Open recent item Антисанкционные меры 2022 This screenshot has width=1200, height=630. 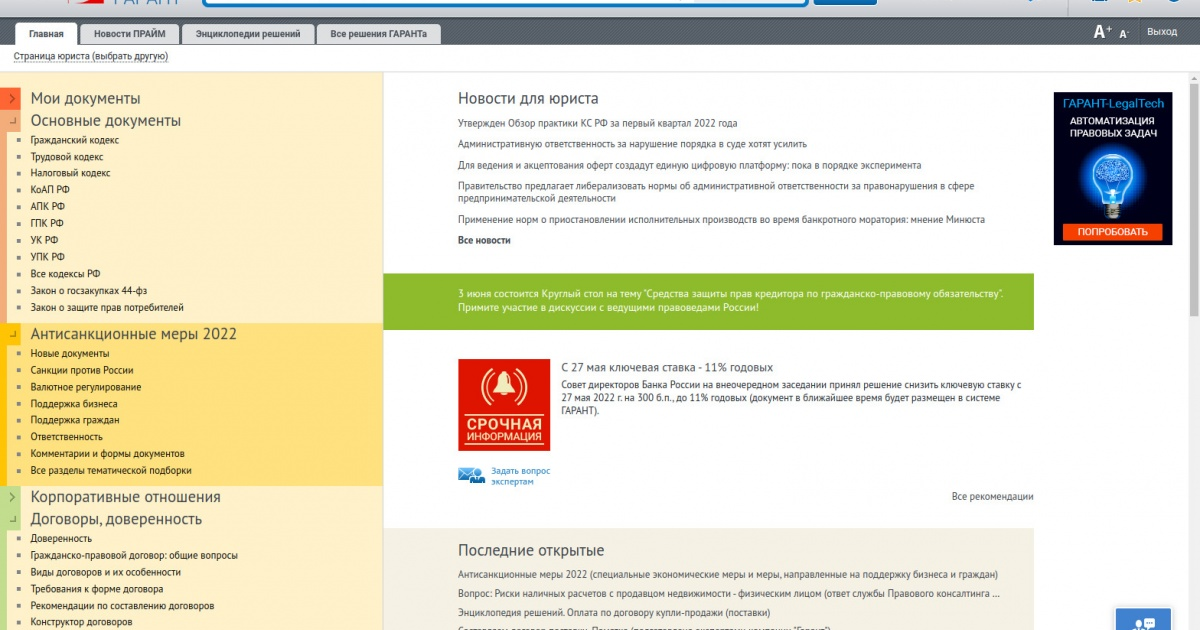tap(728, 575)
